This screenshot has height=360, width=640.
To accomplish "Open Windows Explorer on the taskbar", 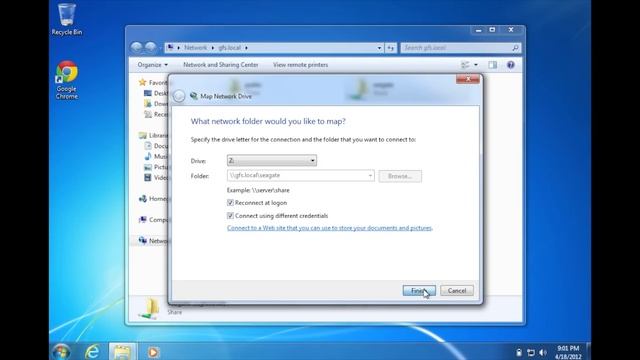I will (122, 351).
